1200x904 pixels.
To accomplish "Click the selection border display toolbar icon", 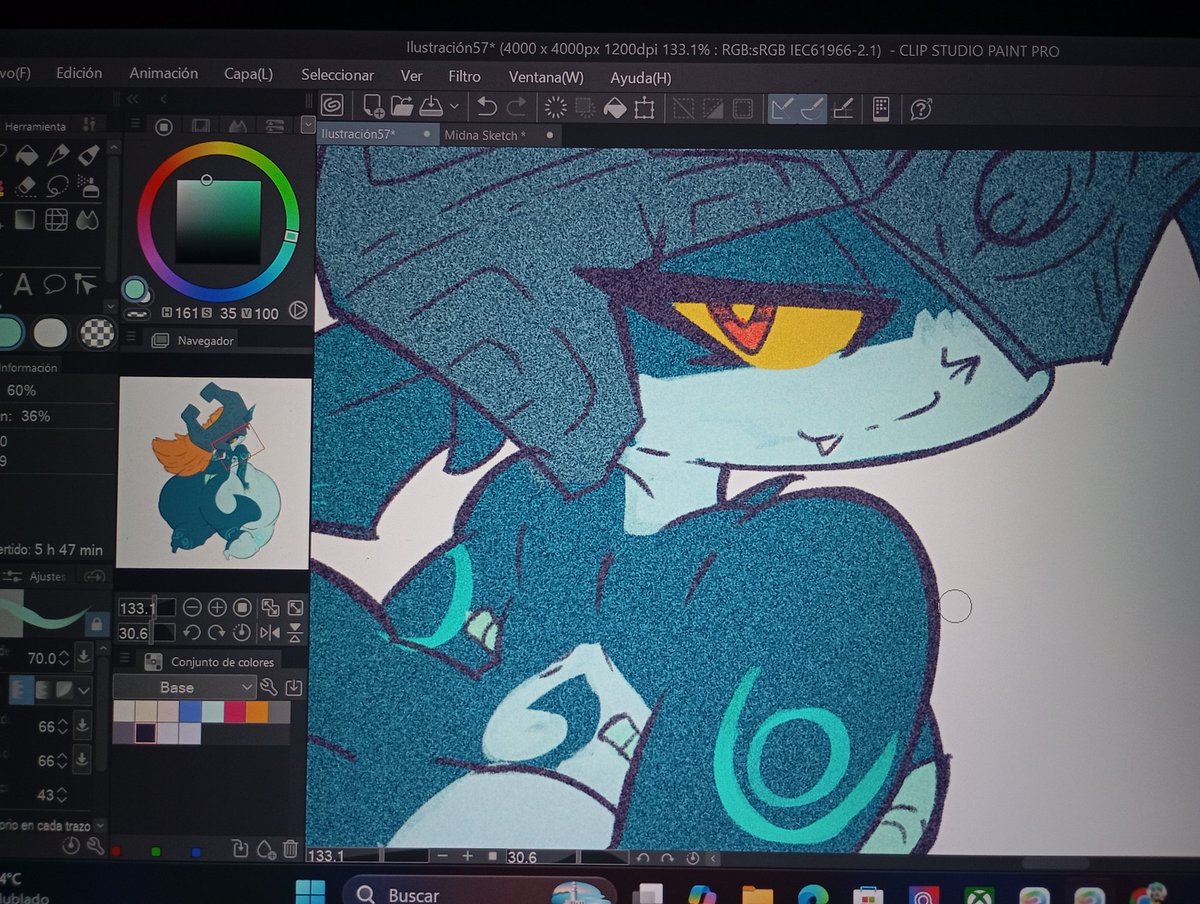I will [x=742, y=108].
